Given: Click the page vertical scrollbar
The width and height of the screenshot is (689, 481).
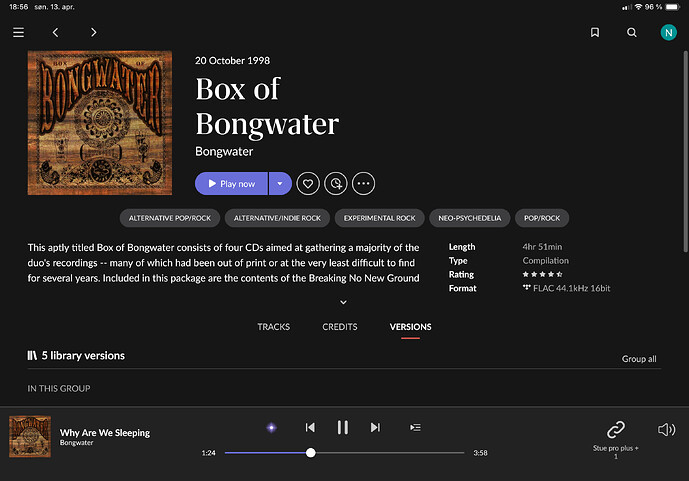Looking at the screenshot, I should [x=685, y=152].
